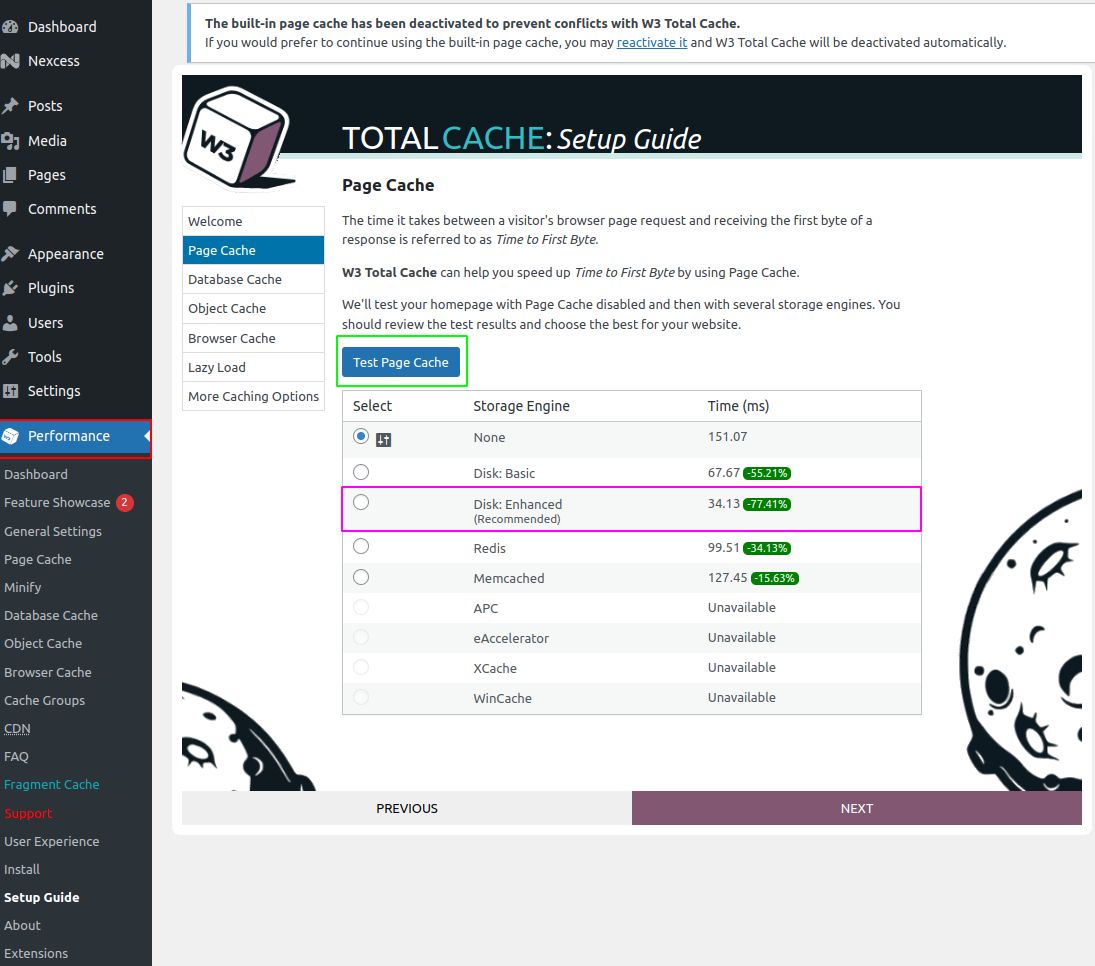Screen dimensions: 1095x966
Task: Open the Object Cache setup step
Action: click(253, 308)
